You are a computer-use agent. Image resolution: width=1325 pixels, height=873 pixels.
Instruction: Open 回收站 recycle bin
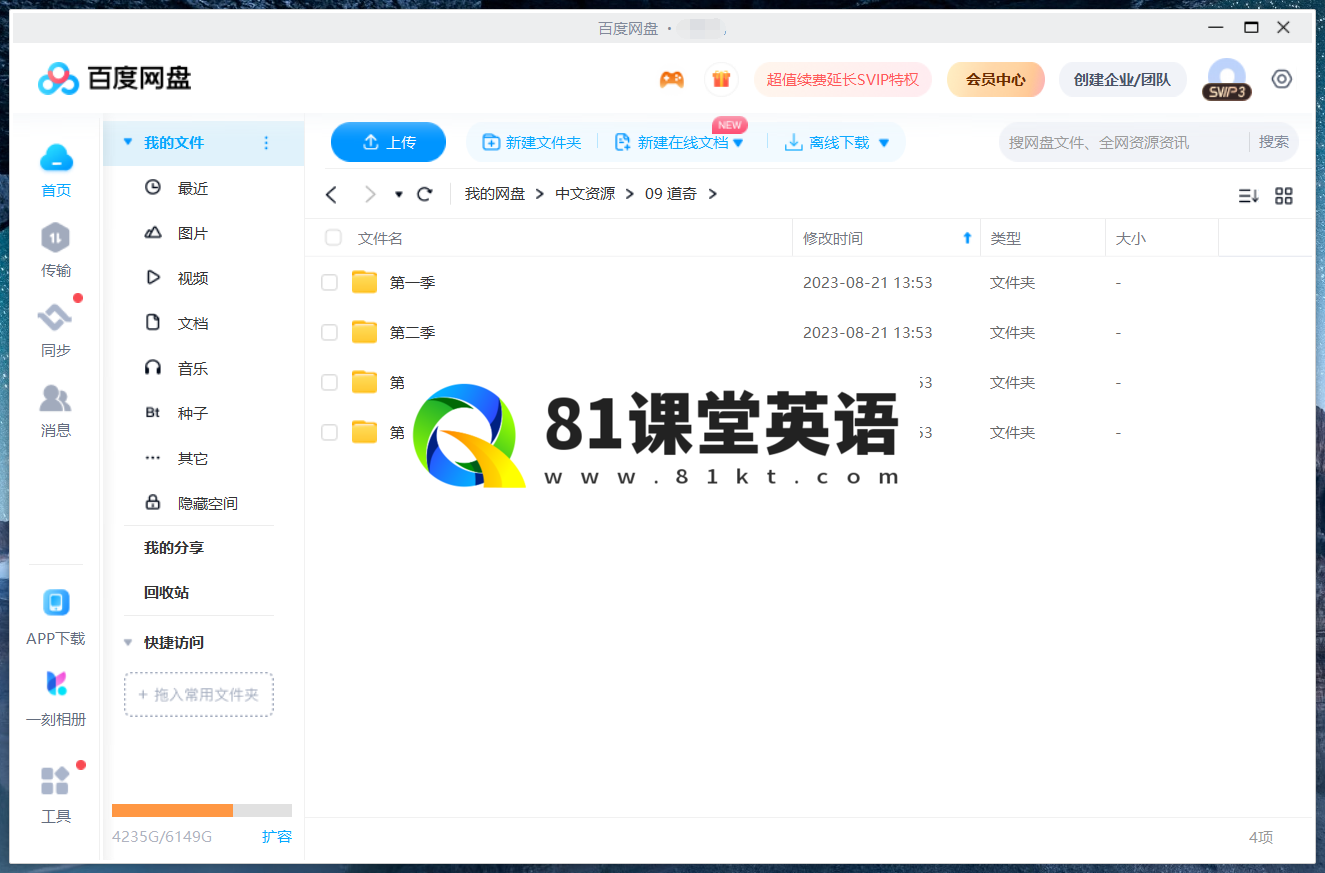[166, 593]
